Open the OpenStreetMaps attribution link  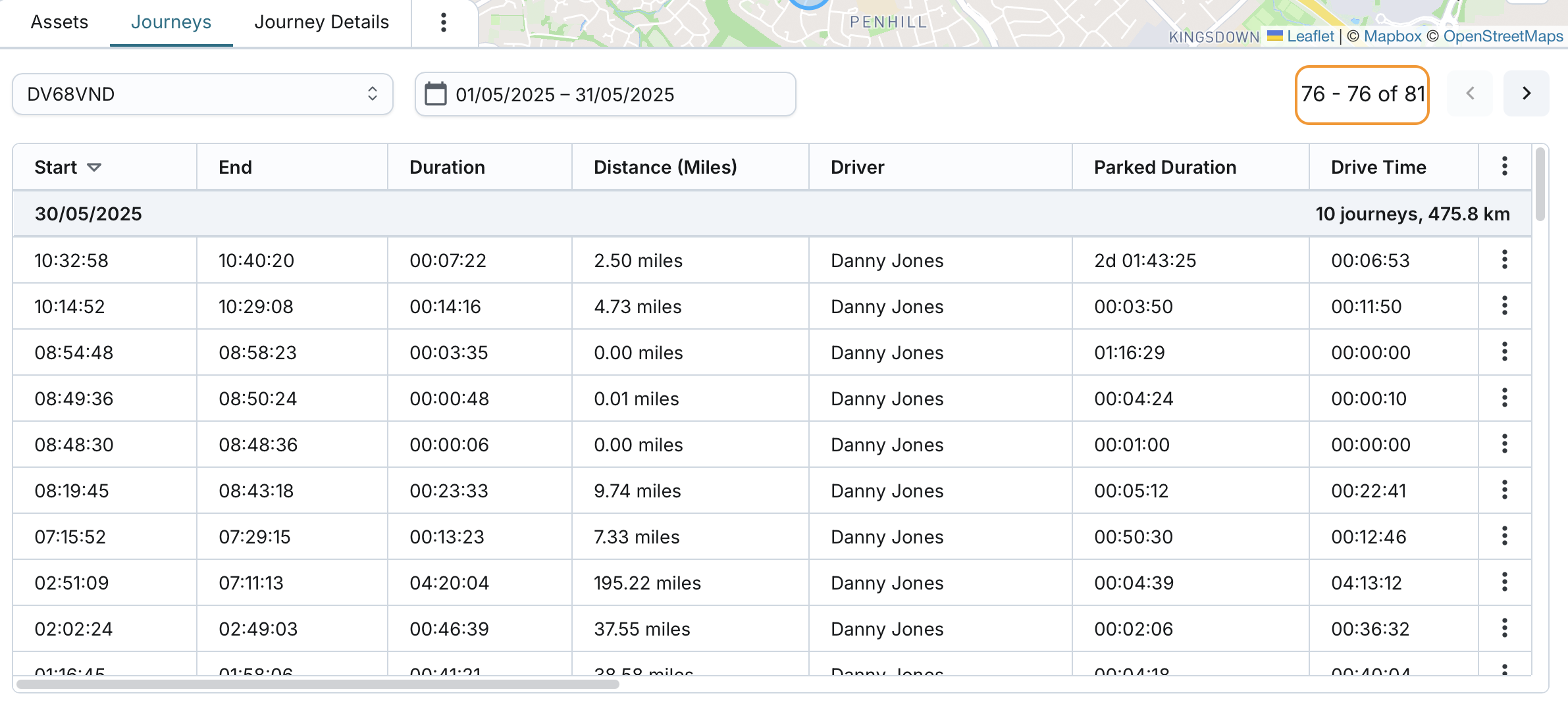point(1503,36)
